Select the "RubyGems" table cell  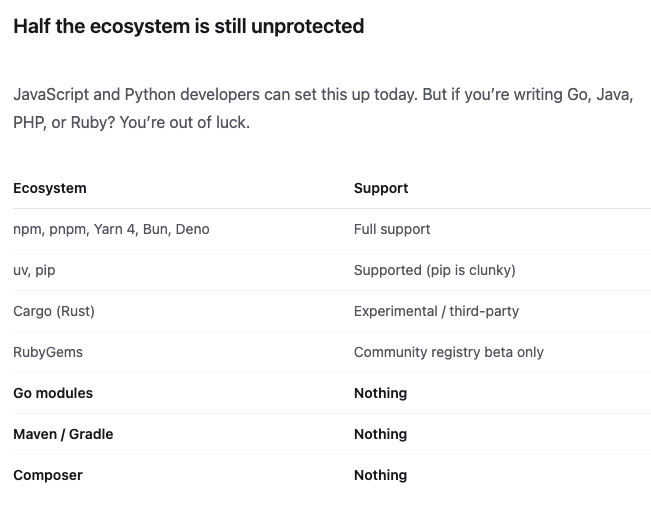[x=48, y=352]
